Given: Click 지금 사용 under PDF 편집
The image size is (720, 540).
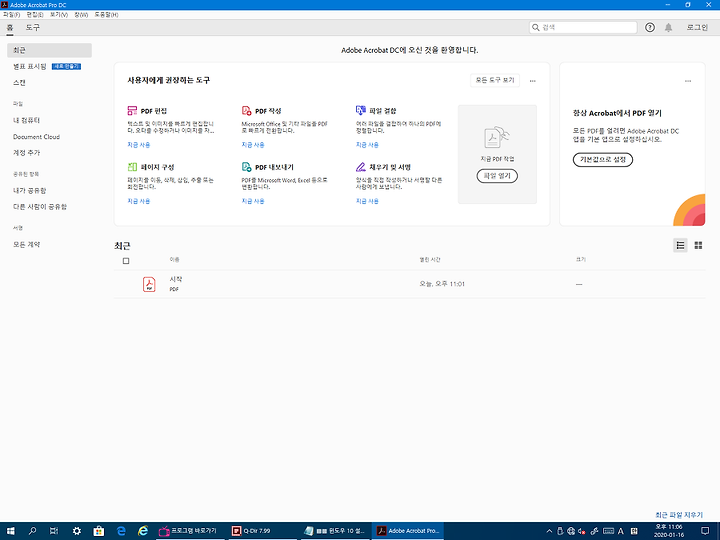Looking at the screenshot, I should [139, 145].
